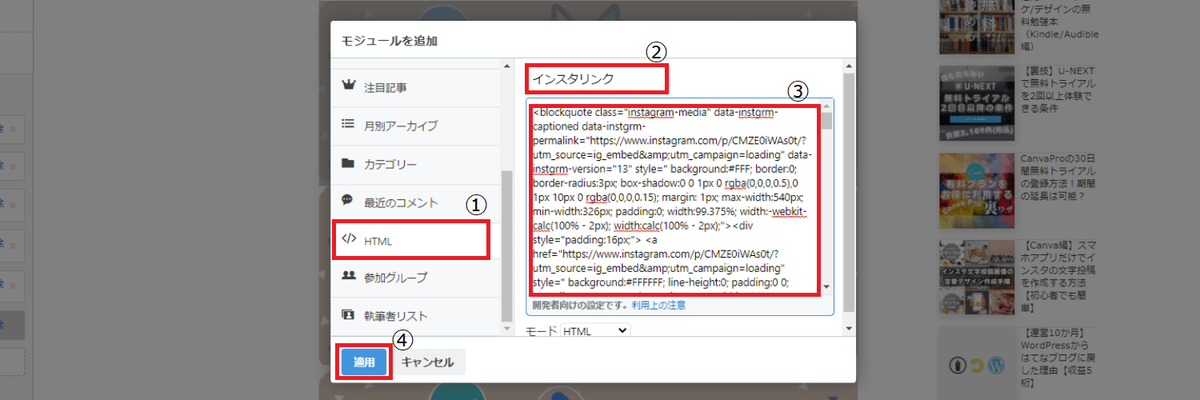Choose HTML module type

click(415, 239)
